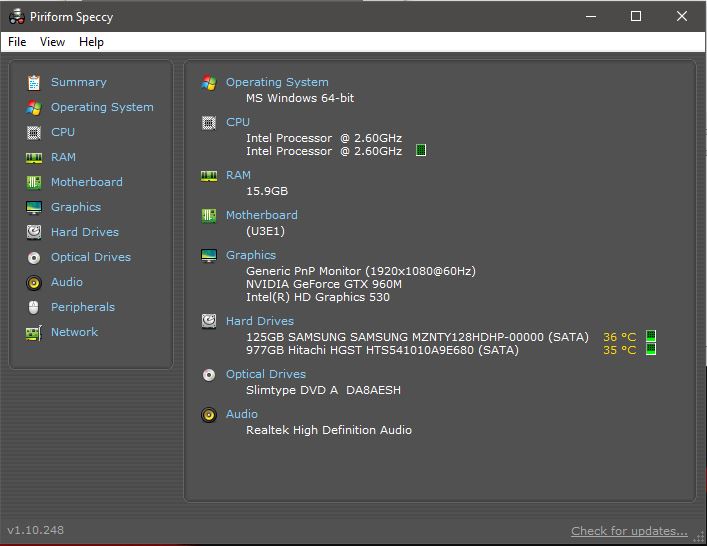The width and height of the screenshot is (707, 546).
Task: Click the 35 °C temperature reading
Action: [620, 350]
